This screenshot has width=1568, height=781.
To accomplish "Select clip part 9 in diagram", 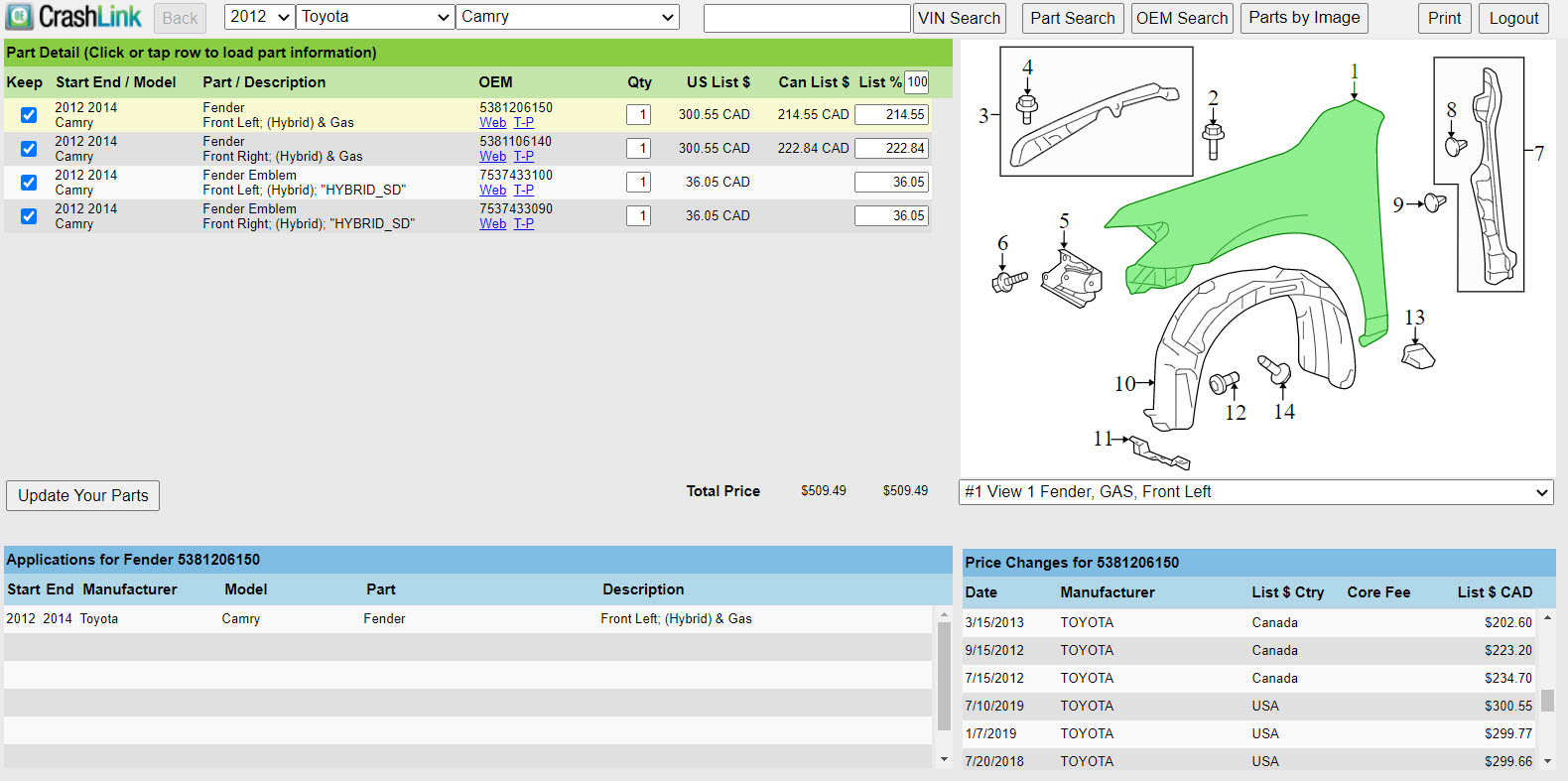I will tap(1435, 203).
